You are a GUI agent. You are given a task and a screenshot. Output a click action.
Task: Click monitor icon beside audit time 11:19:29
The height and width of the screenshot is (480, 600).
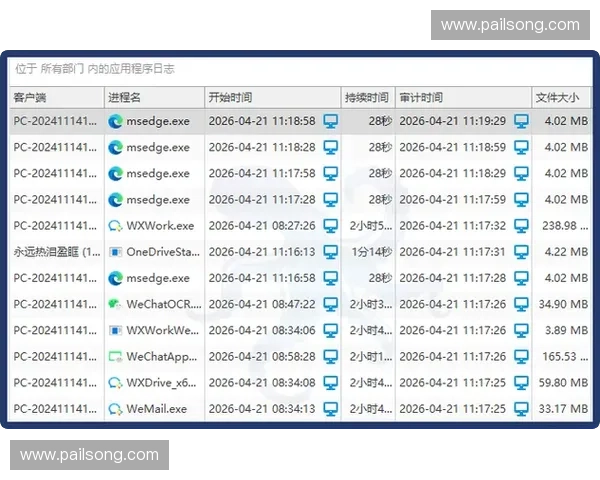(x=521, y=121)
